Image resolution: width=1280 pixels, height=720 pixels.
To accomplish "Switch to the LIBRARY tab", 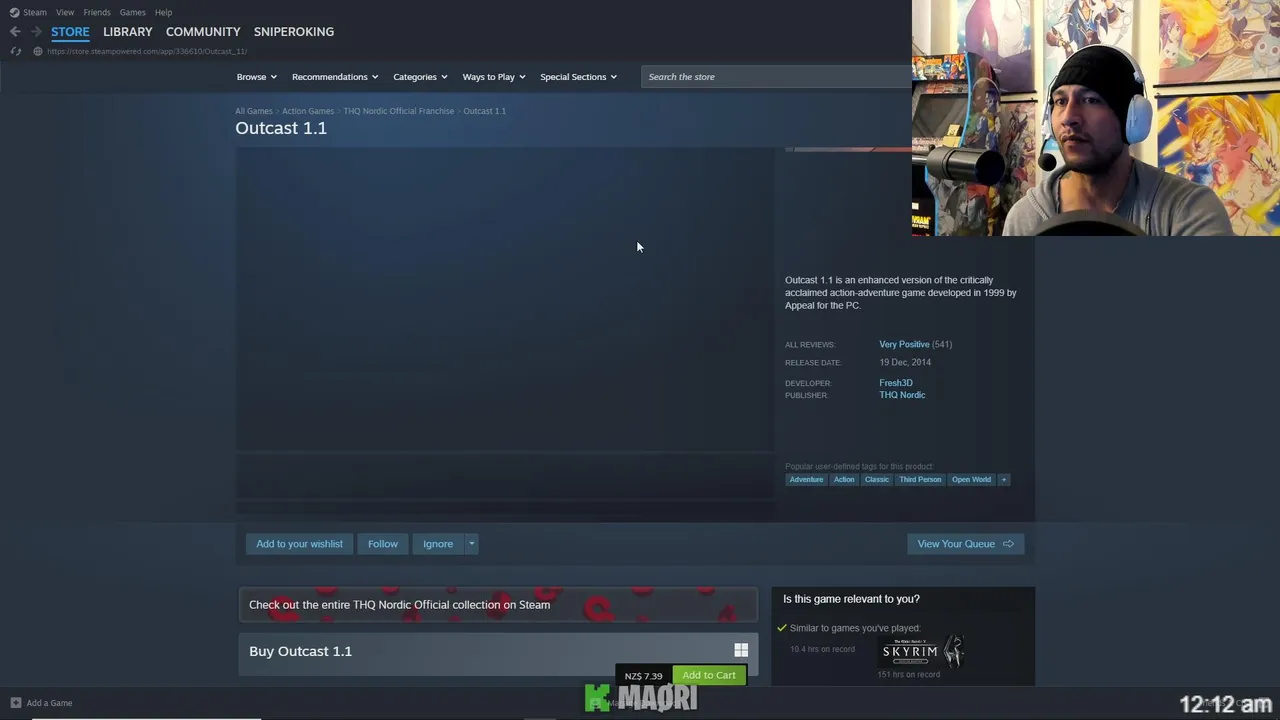I will 128,32.
